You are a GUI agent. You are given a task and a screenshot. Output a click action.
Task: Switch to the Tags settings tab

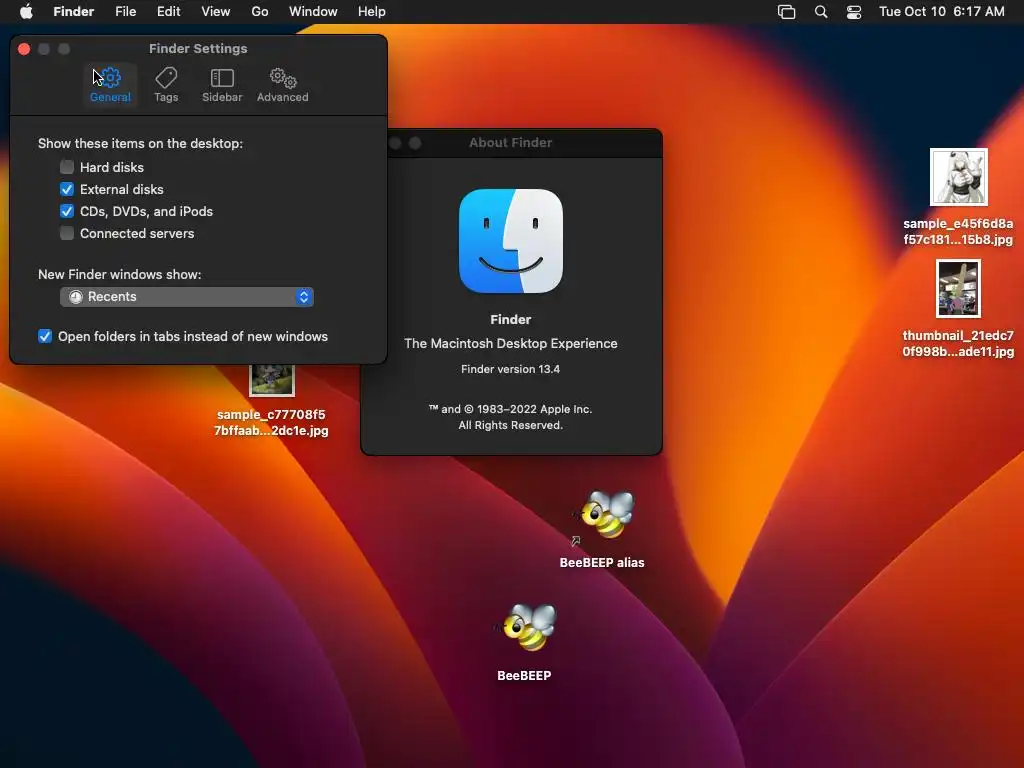(x=166, y=85)
